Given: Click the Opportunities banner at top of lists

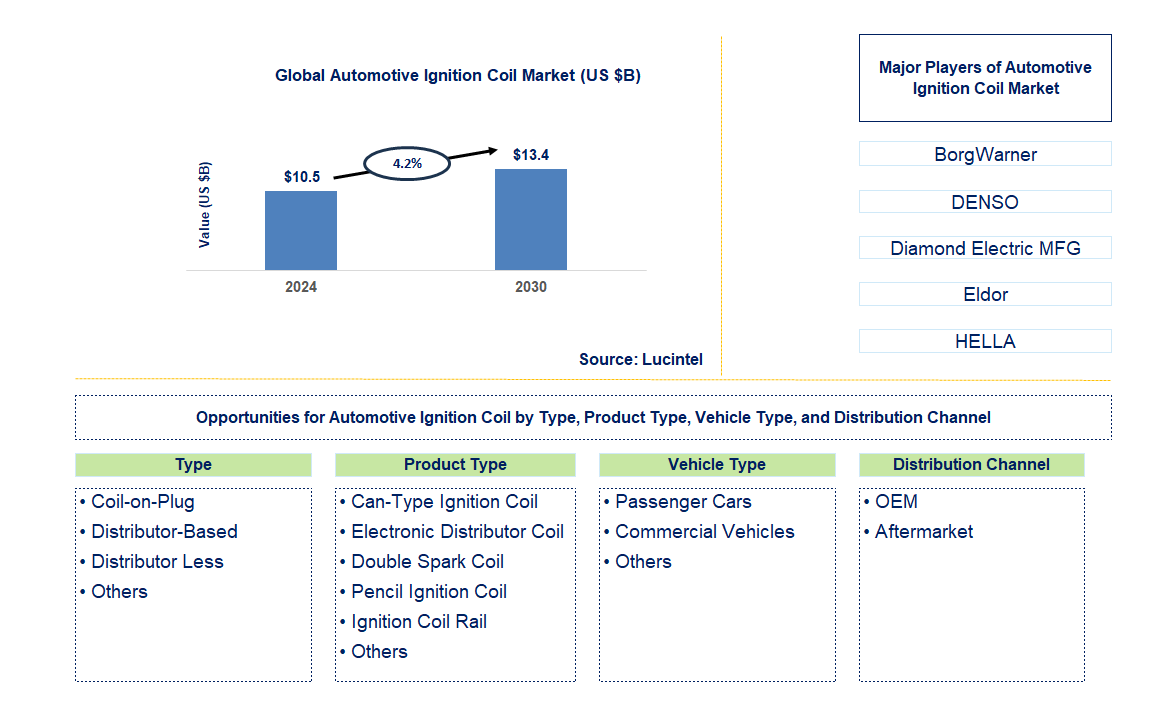Looking at the screenshot, I should coord(592,417).
